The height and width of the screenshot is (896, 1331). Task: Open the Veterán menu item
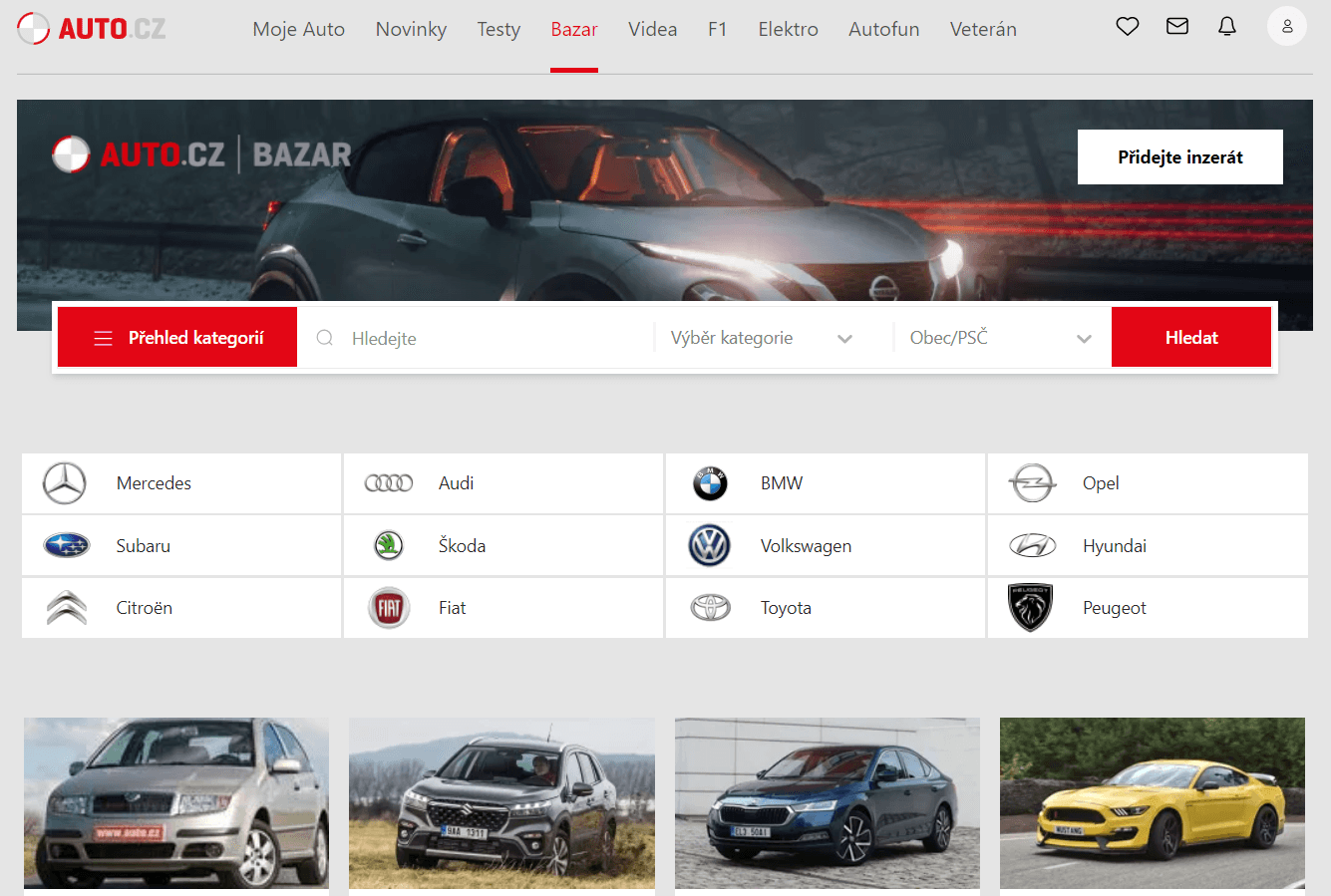pyautogui.click(x=983, y=29)
